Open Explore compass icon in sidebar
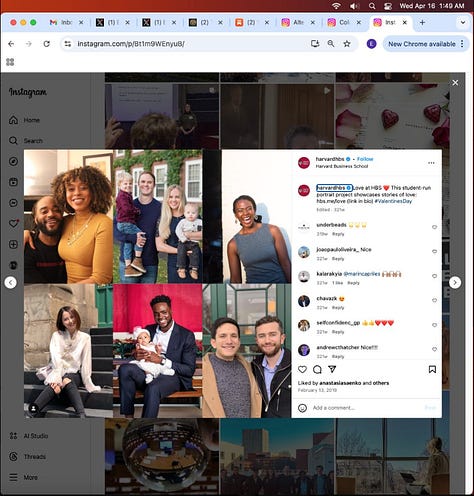474x496 pixels. pos(13,161)
